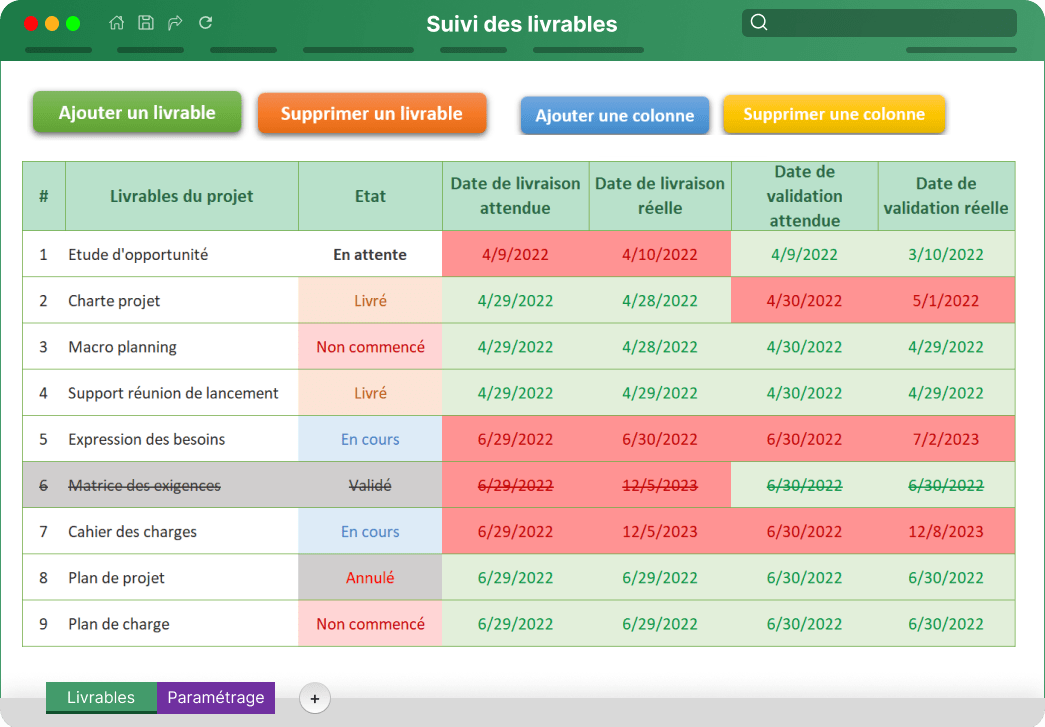Select the Etat column header
Image resolution: width=1045 pixels, height=727 pixels.
coord(370,195)
